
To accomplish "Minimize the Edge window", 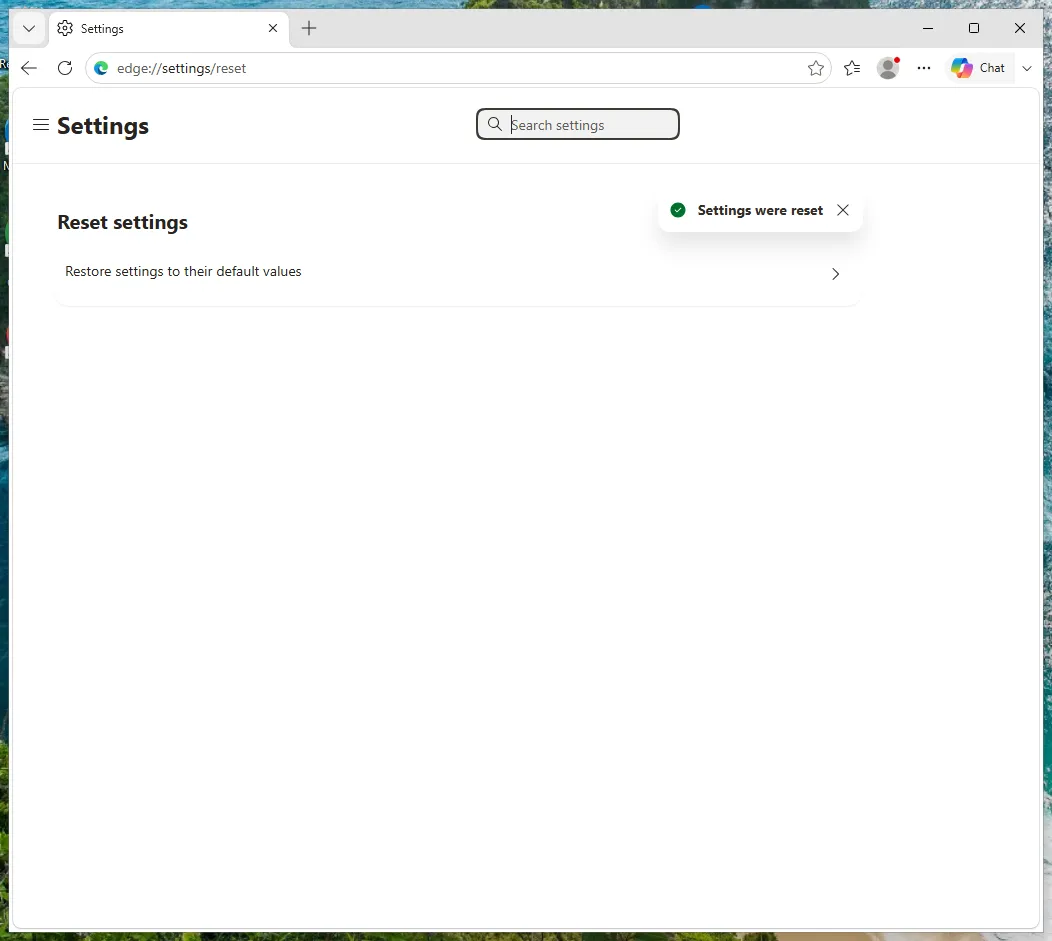I will pyautogui.click(x=928, y=28).
